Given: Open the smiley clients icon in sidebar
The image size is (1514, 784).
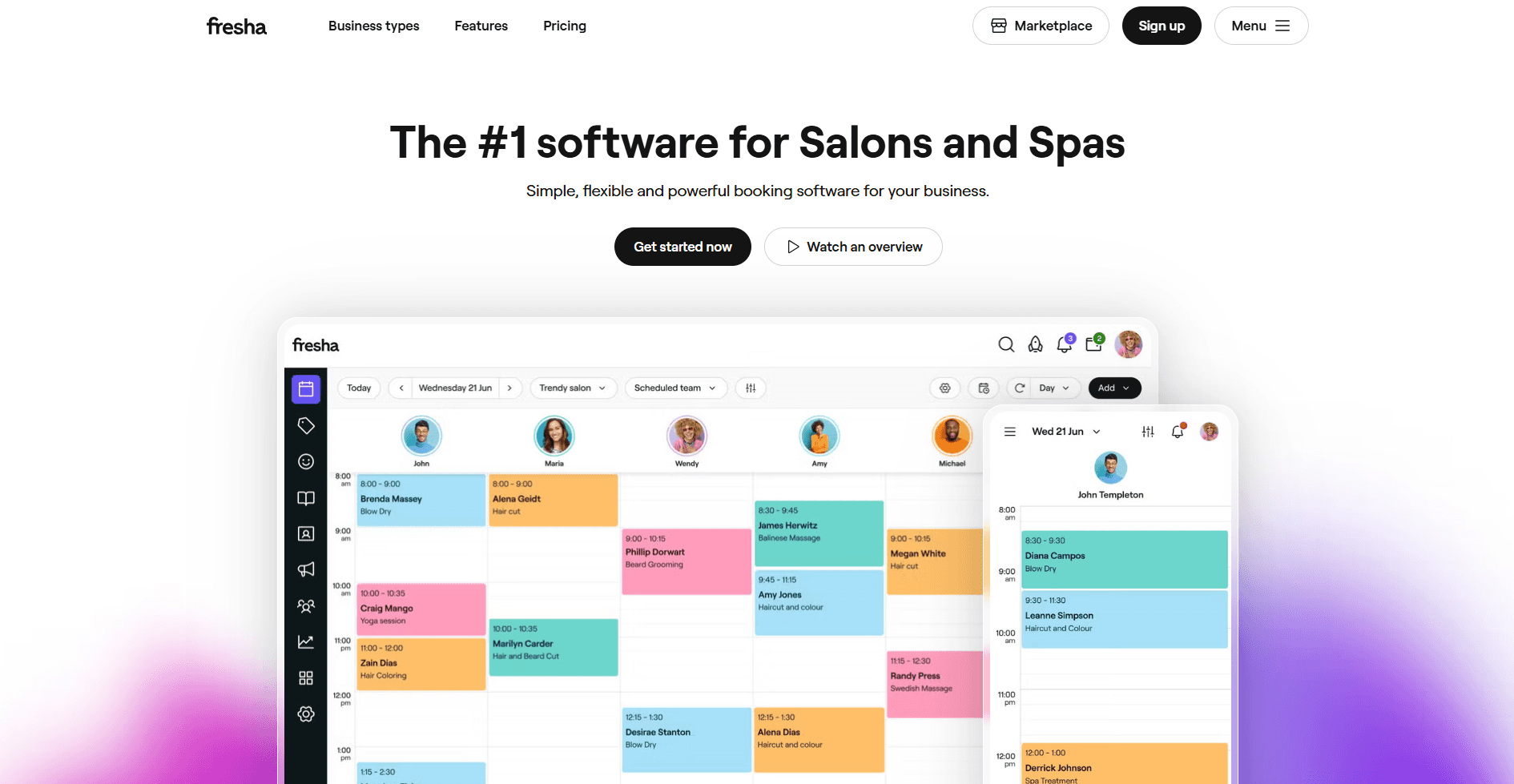Looking at the screenshot, I should point(306,461).
